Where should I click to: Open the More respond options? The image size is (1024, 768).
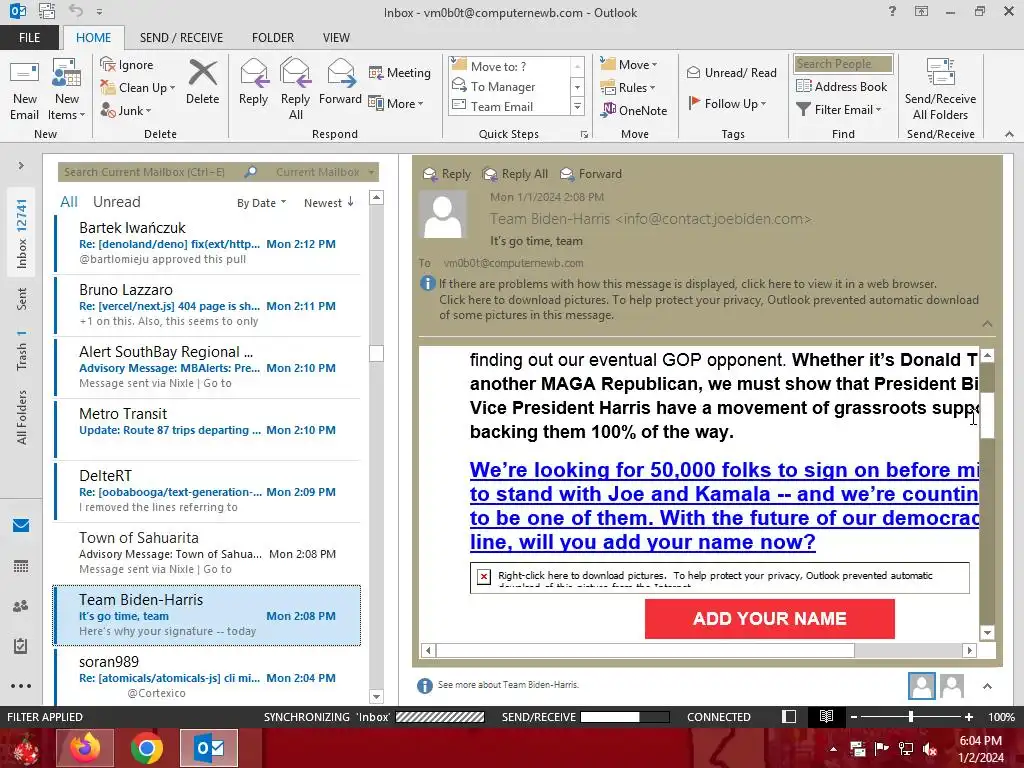396,103
